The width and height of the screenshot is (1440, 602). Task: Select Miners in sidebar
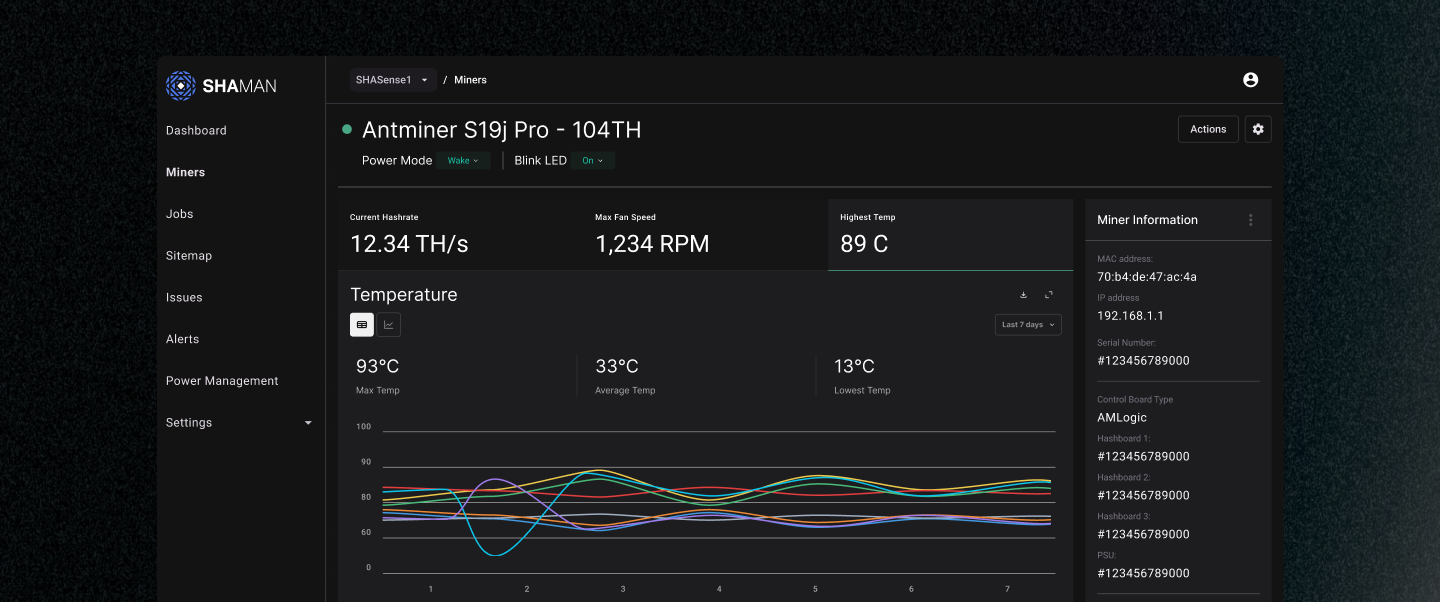(185, 172)
